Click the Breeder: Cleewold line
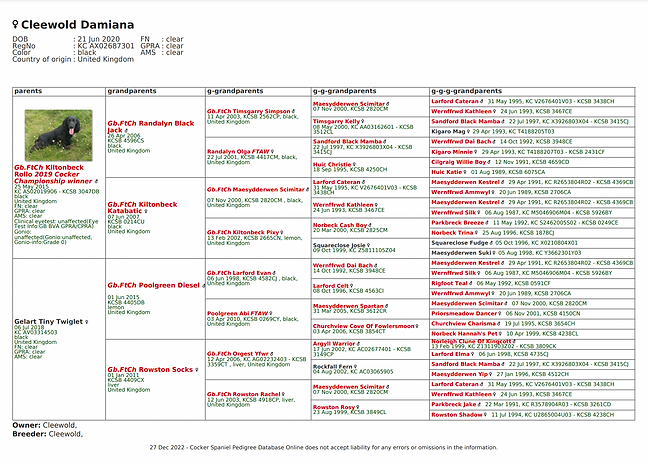The height and width of the screenshot is (462, 648). 48,434
